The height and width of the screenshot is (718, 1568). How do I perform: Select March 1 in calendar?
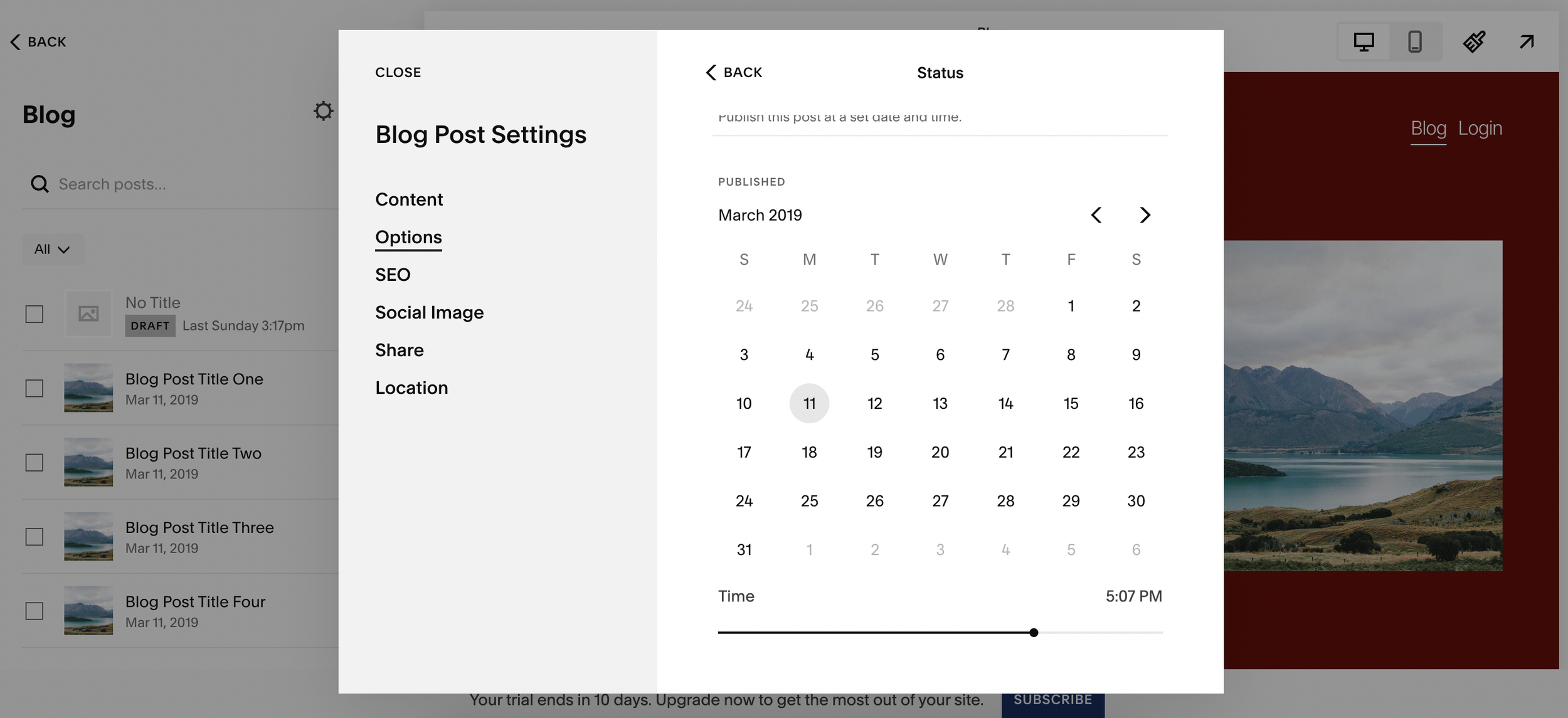pyautogui.click(x=1071, y=306)
